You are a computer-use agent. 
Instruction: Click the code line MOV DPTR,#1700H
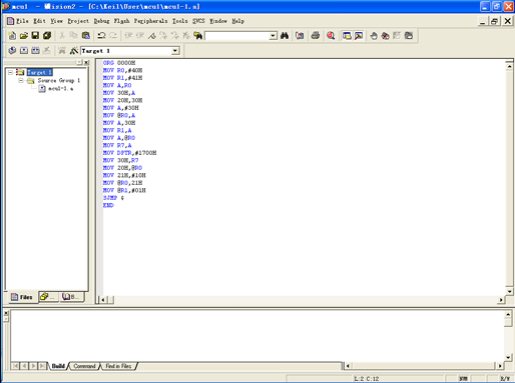(130, 153)
